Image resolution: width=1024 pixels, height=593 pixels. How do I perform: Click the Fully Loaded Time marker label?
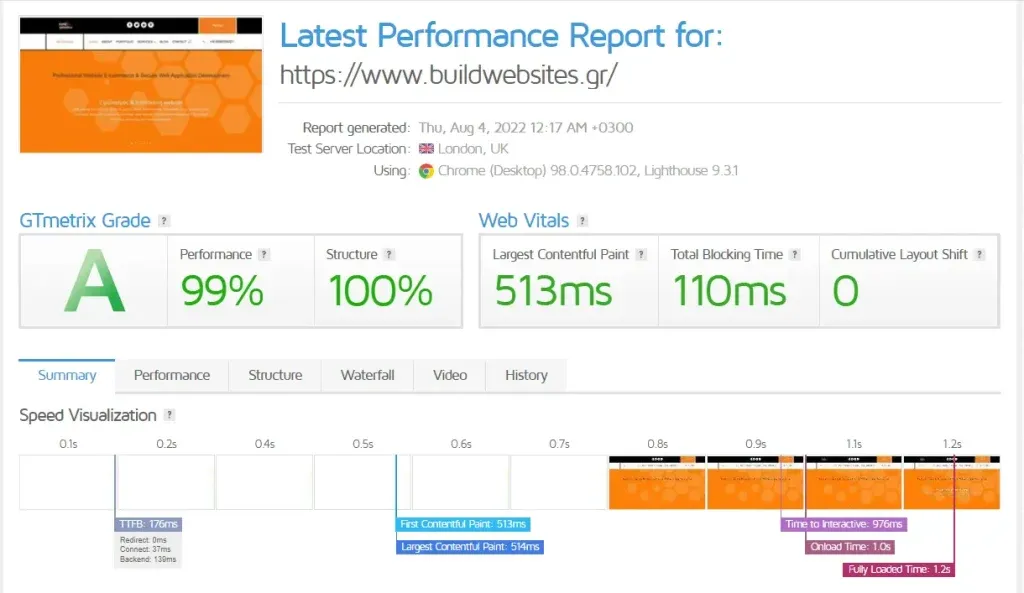click(x=897, y=569)
